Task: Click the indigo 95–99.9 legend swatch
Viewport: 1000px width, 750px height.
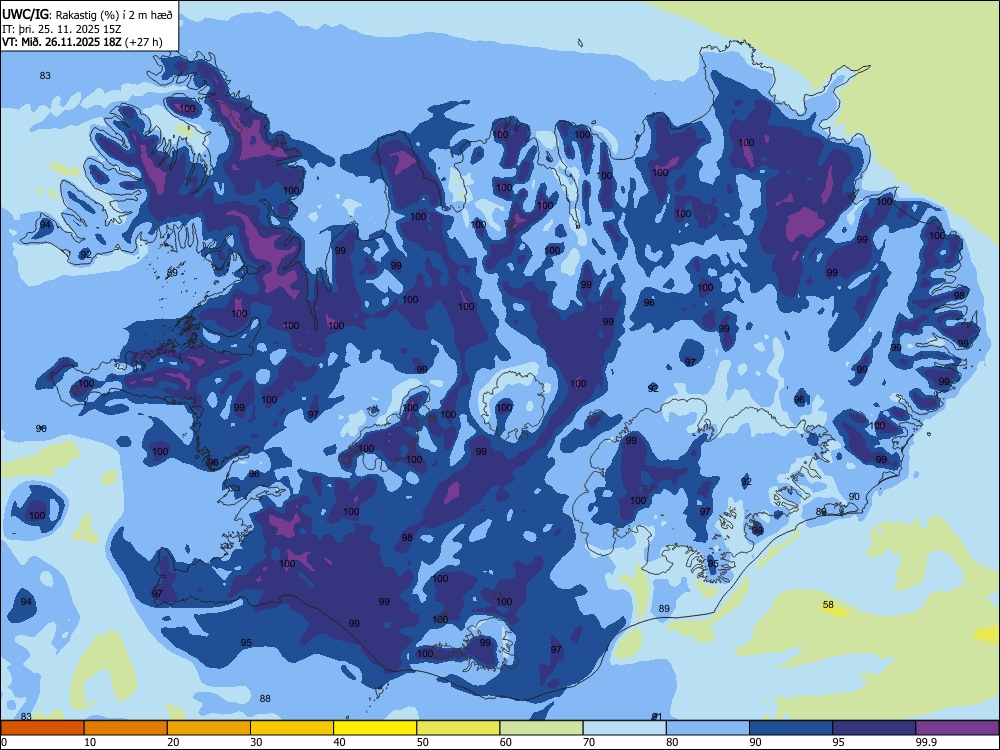Action: pos(874,728)
